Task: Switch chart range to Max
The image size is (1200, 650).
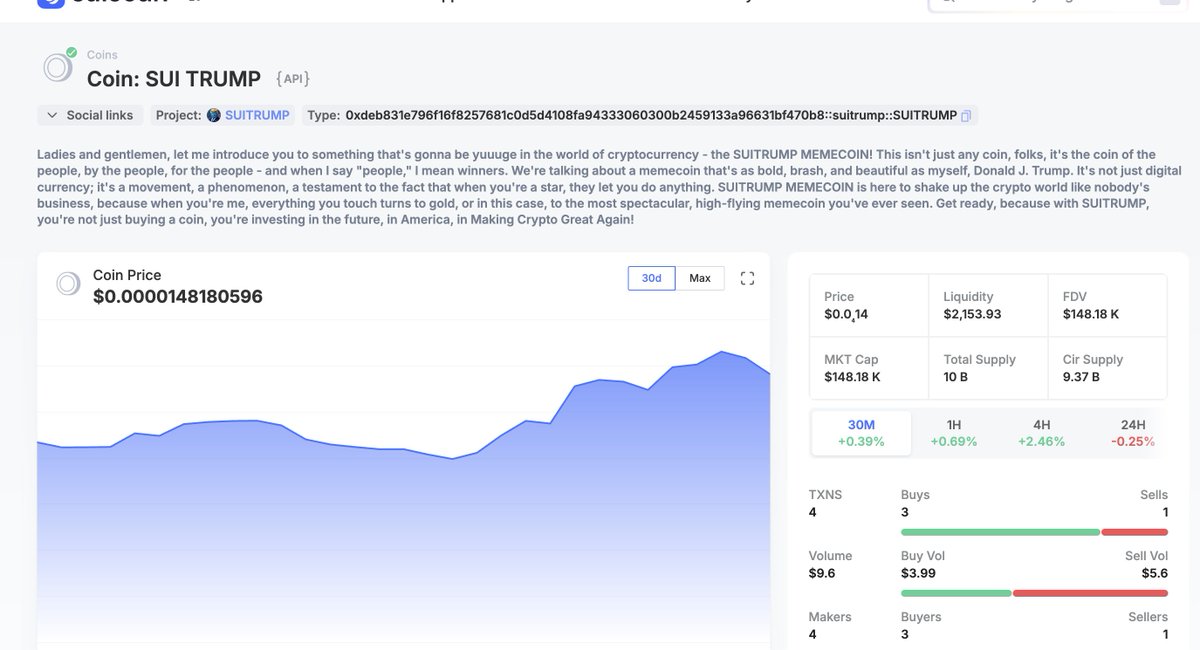Action: tap(700, 278)
